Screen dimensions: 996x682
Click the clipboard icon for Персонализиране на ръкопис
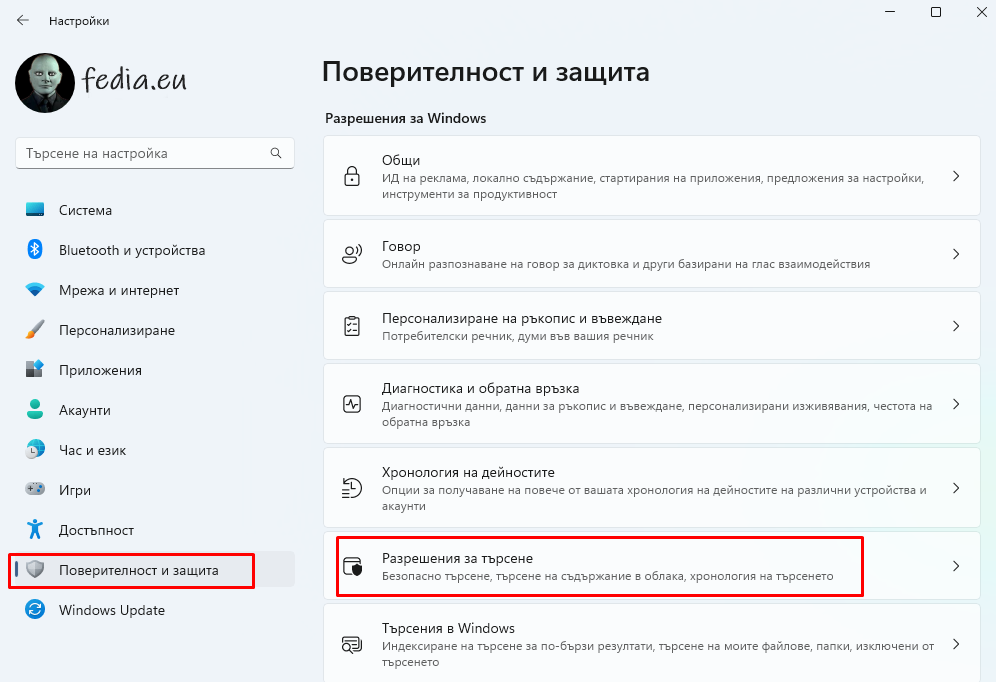coord(352,326)
